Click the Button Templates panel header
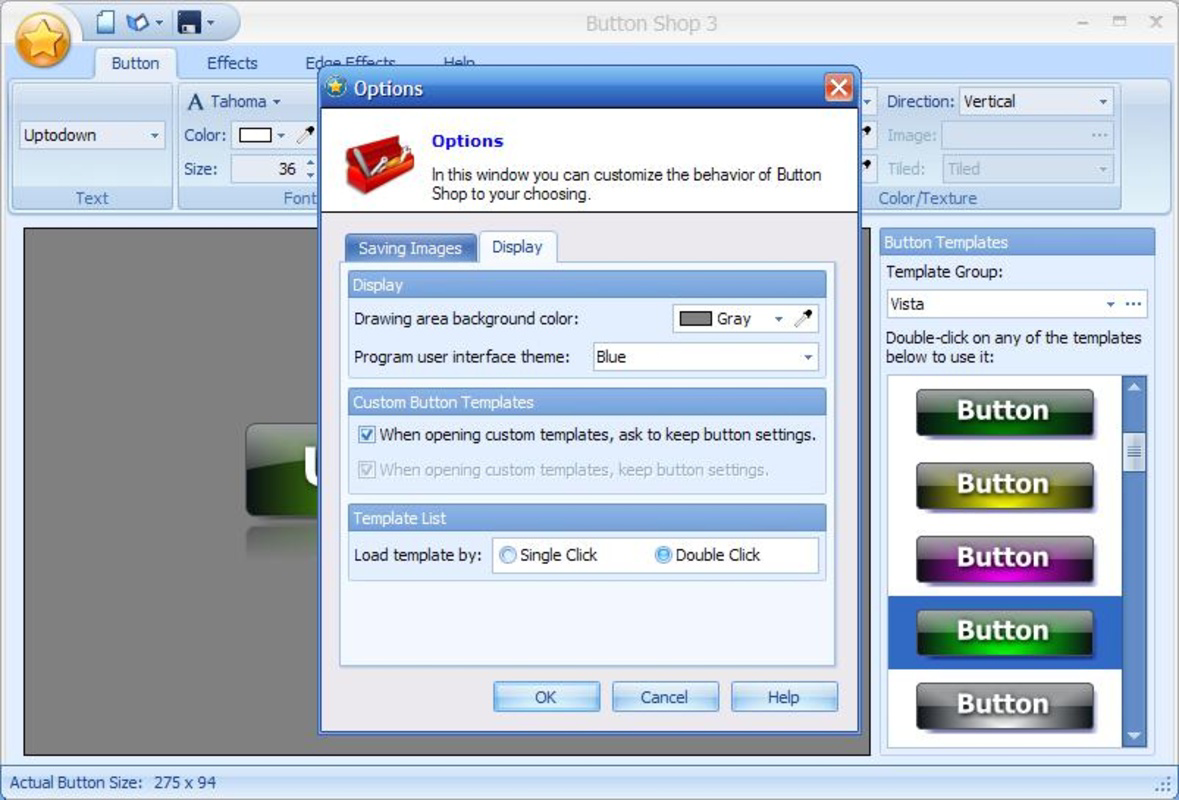Screen dimensions: 1179x800 1017,242
